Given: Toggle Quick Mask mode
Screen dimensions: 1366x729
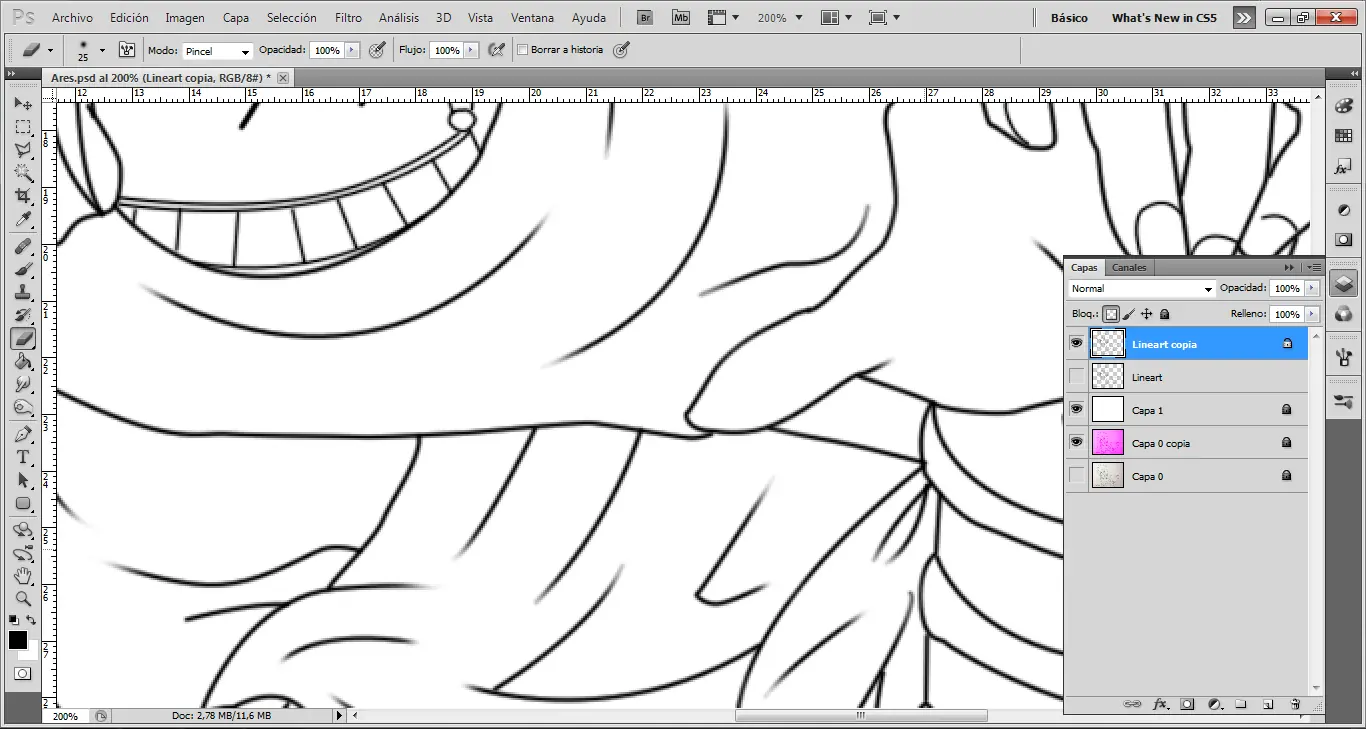Looking at the screenshot, I should (22, 674).
